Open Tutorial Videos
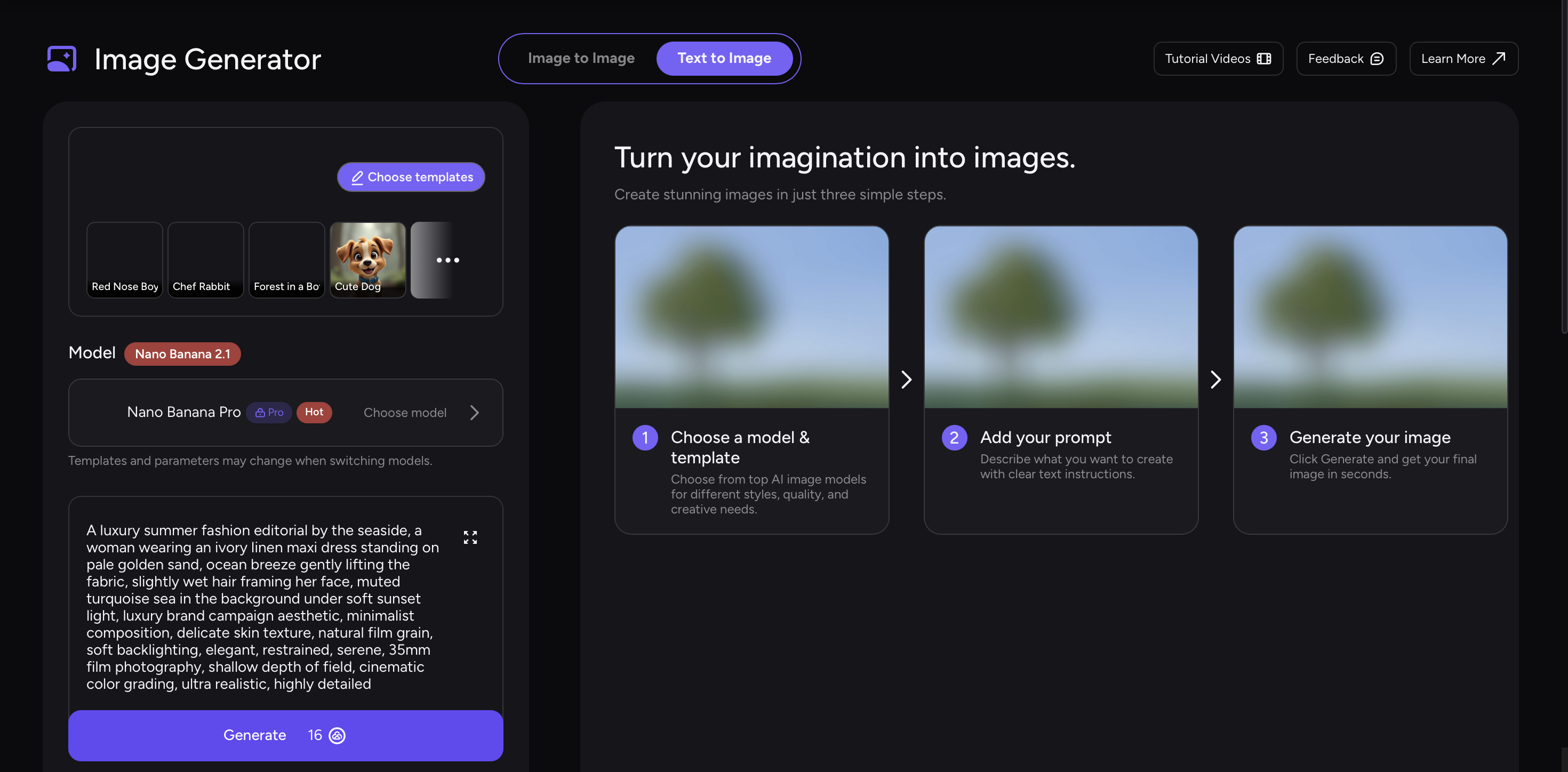 coord(1218,59)
